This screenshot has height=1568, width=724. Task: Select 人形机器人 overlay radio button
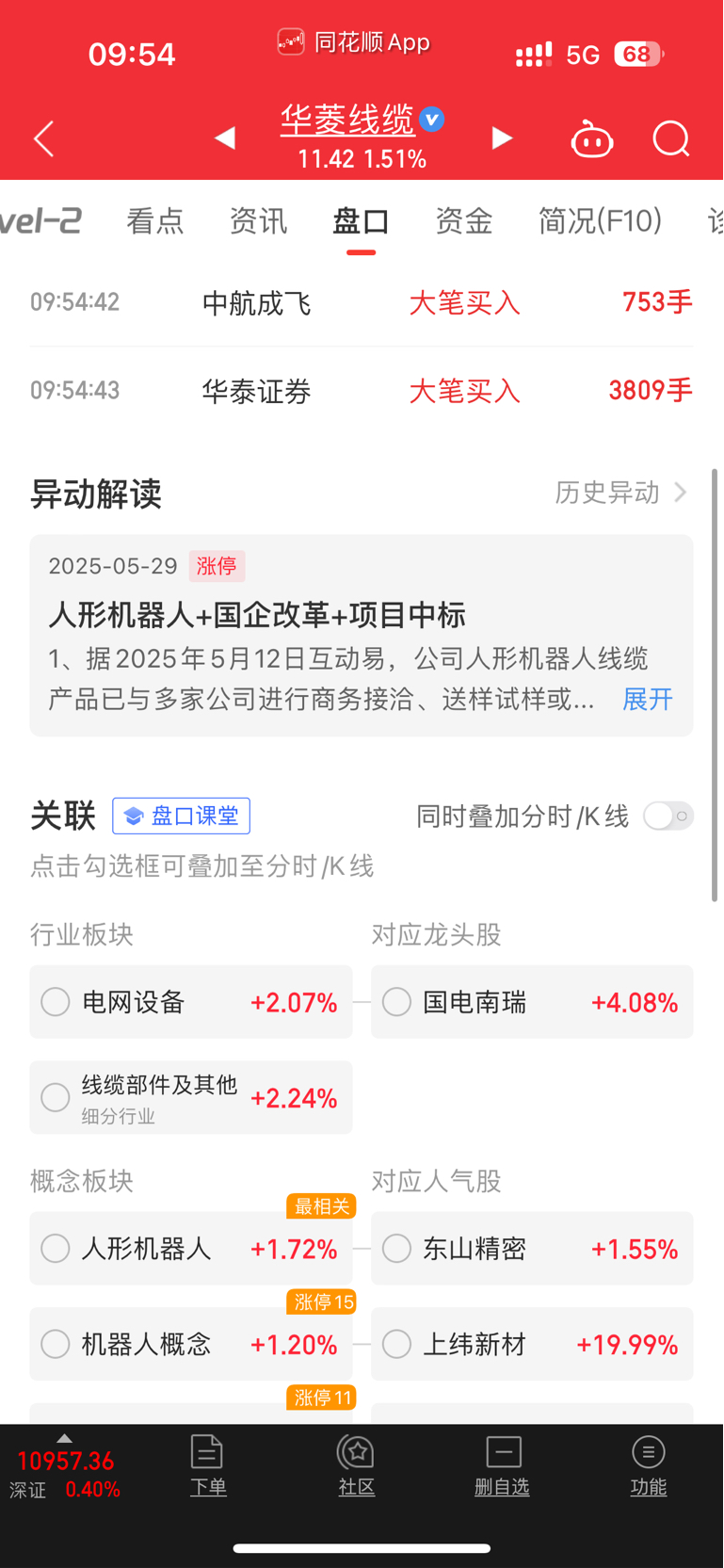point(56,1249)
